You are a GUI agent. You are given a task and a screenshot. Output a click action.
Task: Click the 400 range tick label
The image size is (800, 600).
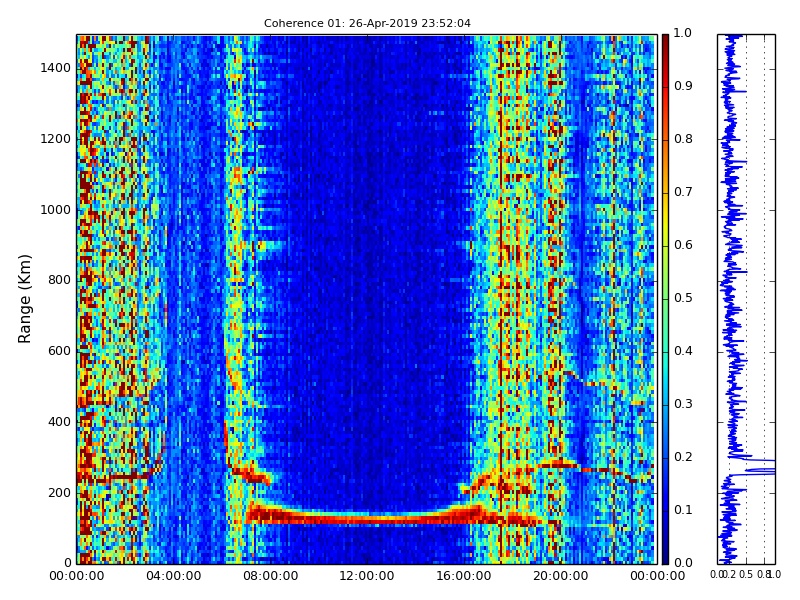[x=60, y=422]
